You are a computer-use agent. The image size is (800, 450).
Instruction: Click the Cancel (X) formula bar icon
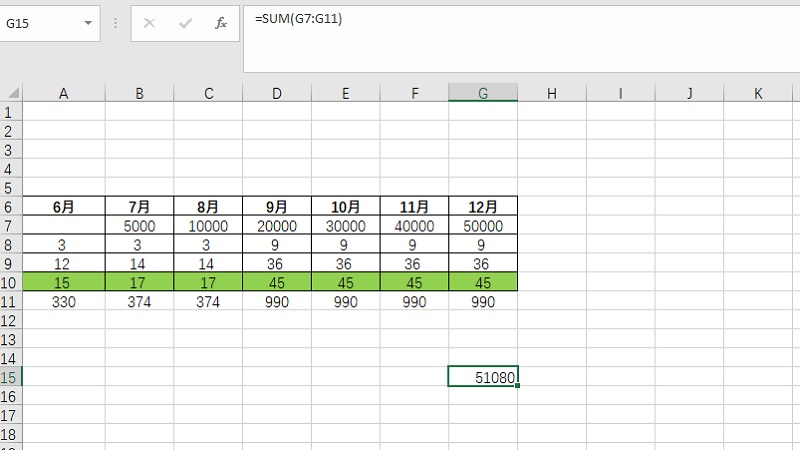(150, 23)
